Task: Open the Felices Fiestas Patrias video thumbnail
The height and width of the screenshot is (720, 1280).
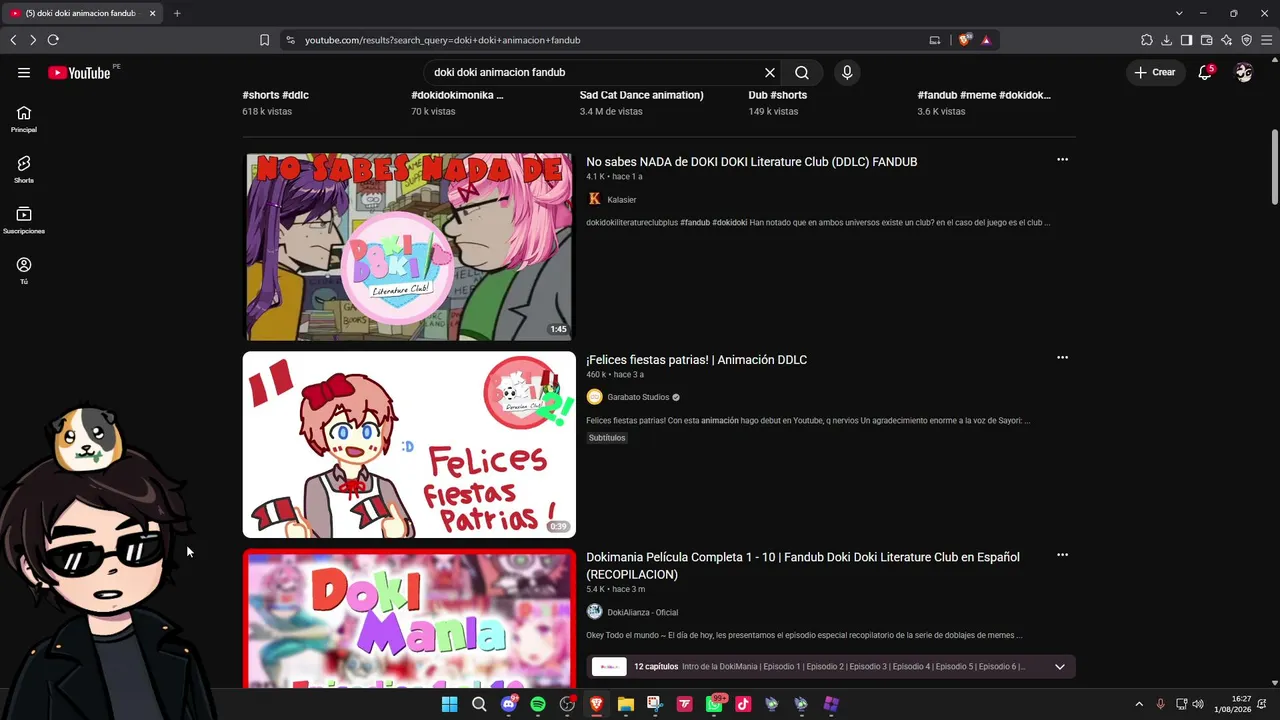Action: 409,444
